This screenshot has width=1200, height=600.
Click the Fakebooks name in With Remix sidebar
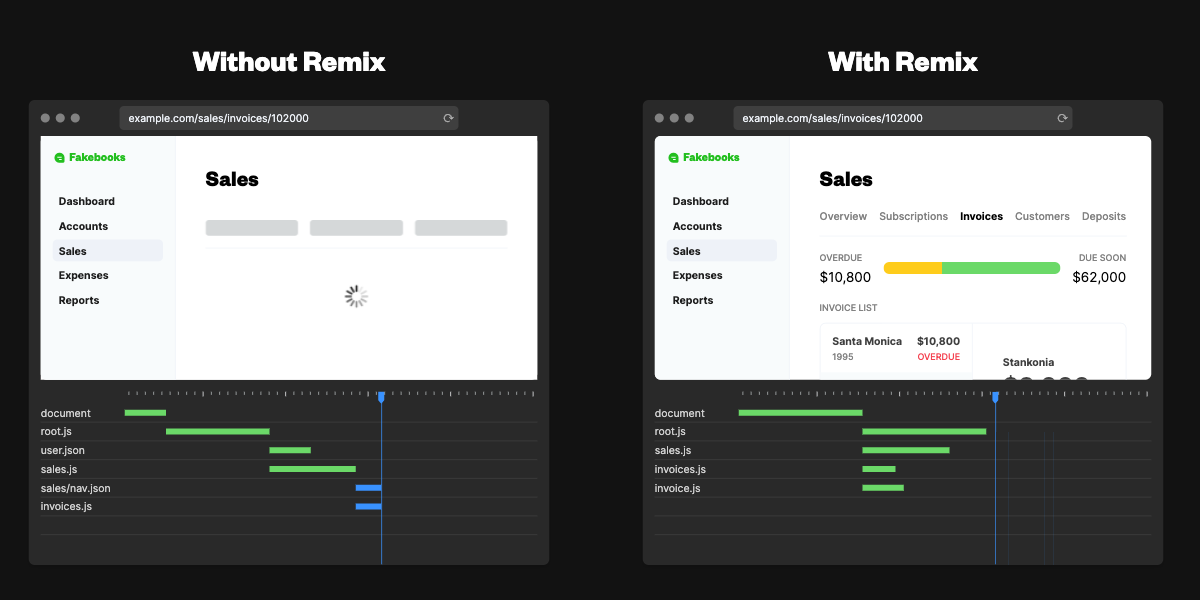711,158
